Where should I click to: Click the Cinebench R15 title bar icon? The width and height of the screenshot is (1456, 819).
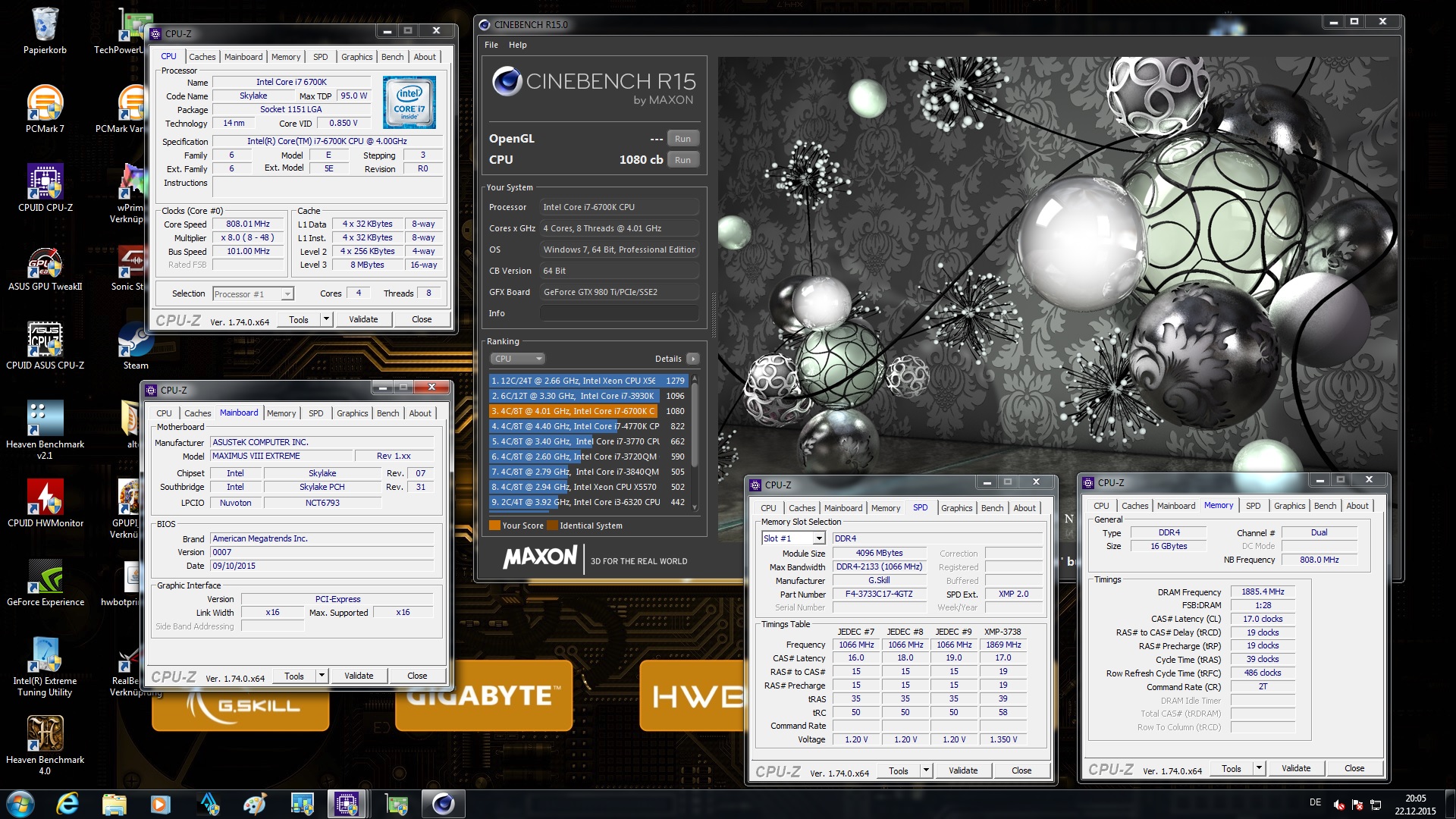coord(484,24)
